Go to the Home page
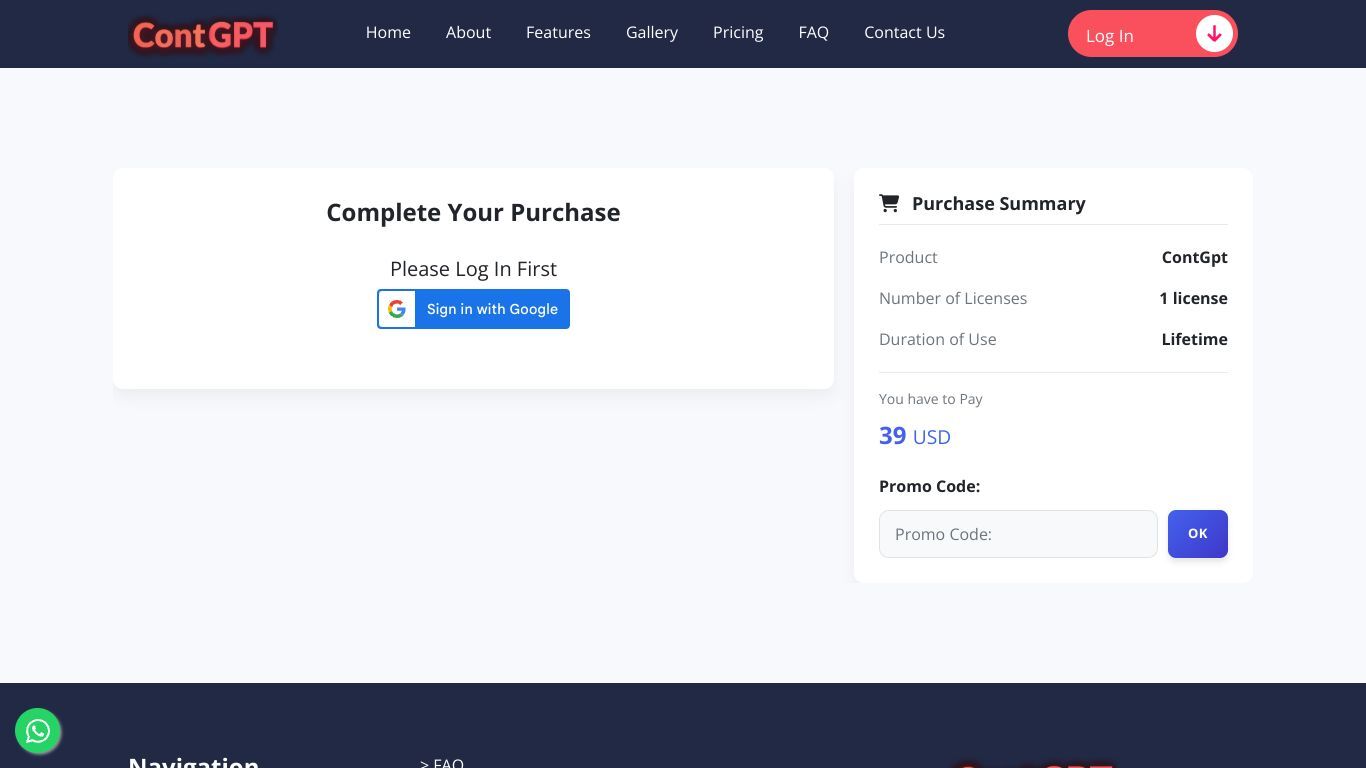The image size is (1366, 768). pos(388,33)
